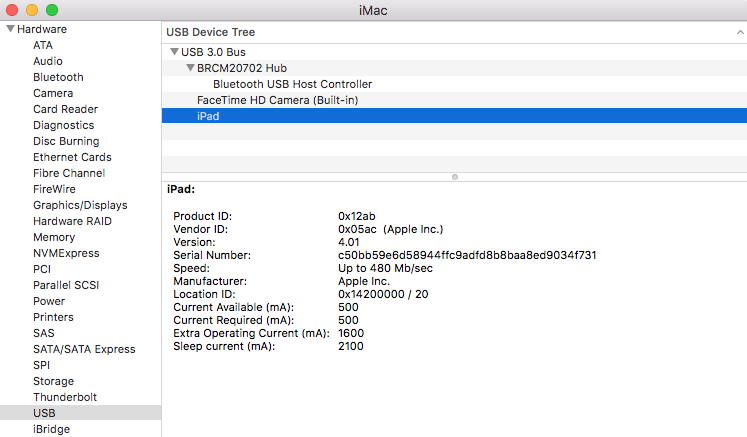Select Thunderbolt in the sidebar
Screen dimensions: 747x437
[x=65, y=397]
